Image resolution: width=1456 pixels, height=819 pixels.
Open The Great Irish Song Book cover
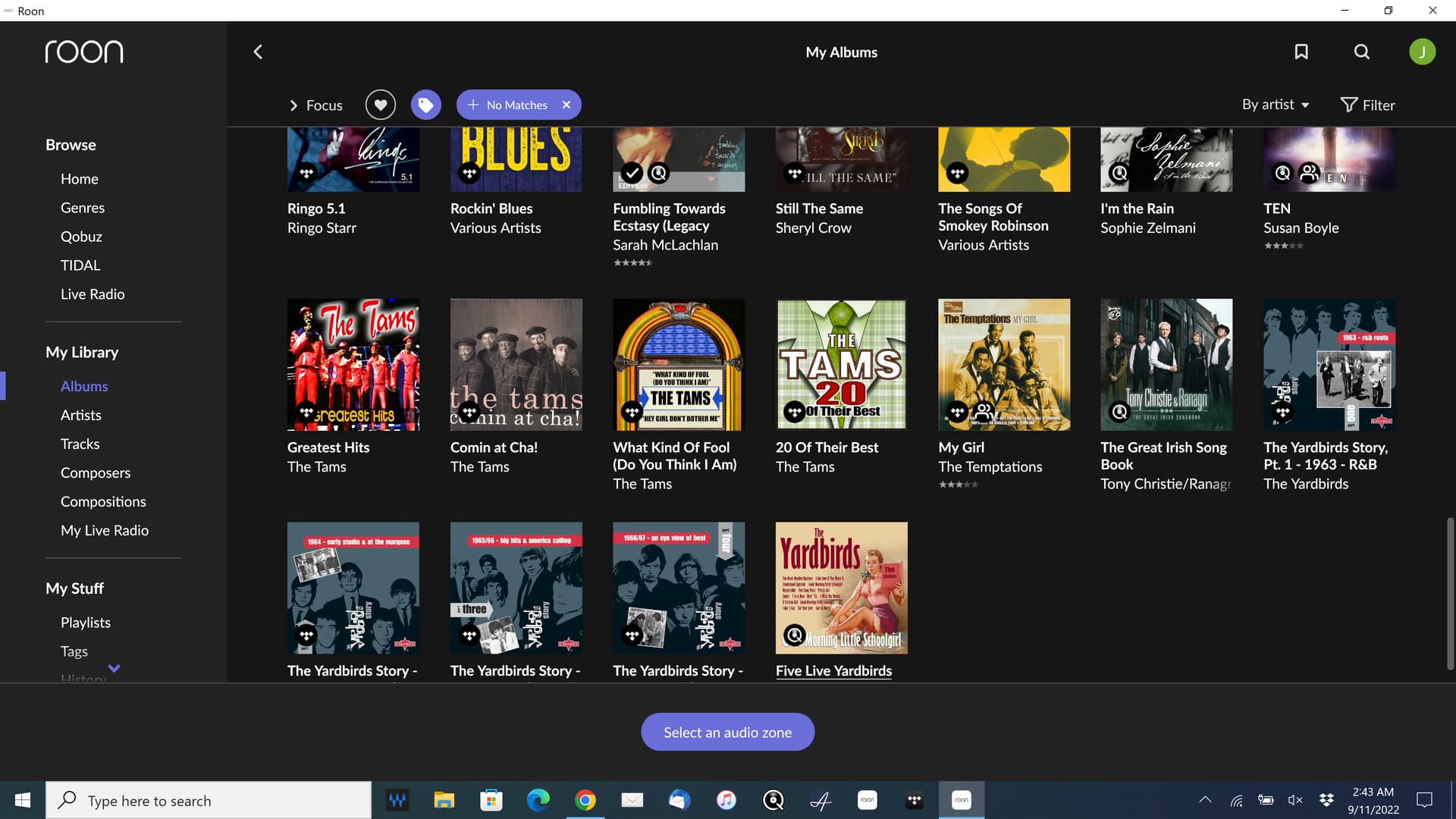(x=1166, y=365)
